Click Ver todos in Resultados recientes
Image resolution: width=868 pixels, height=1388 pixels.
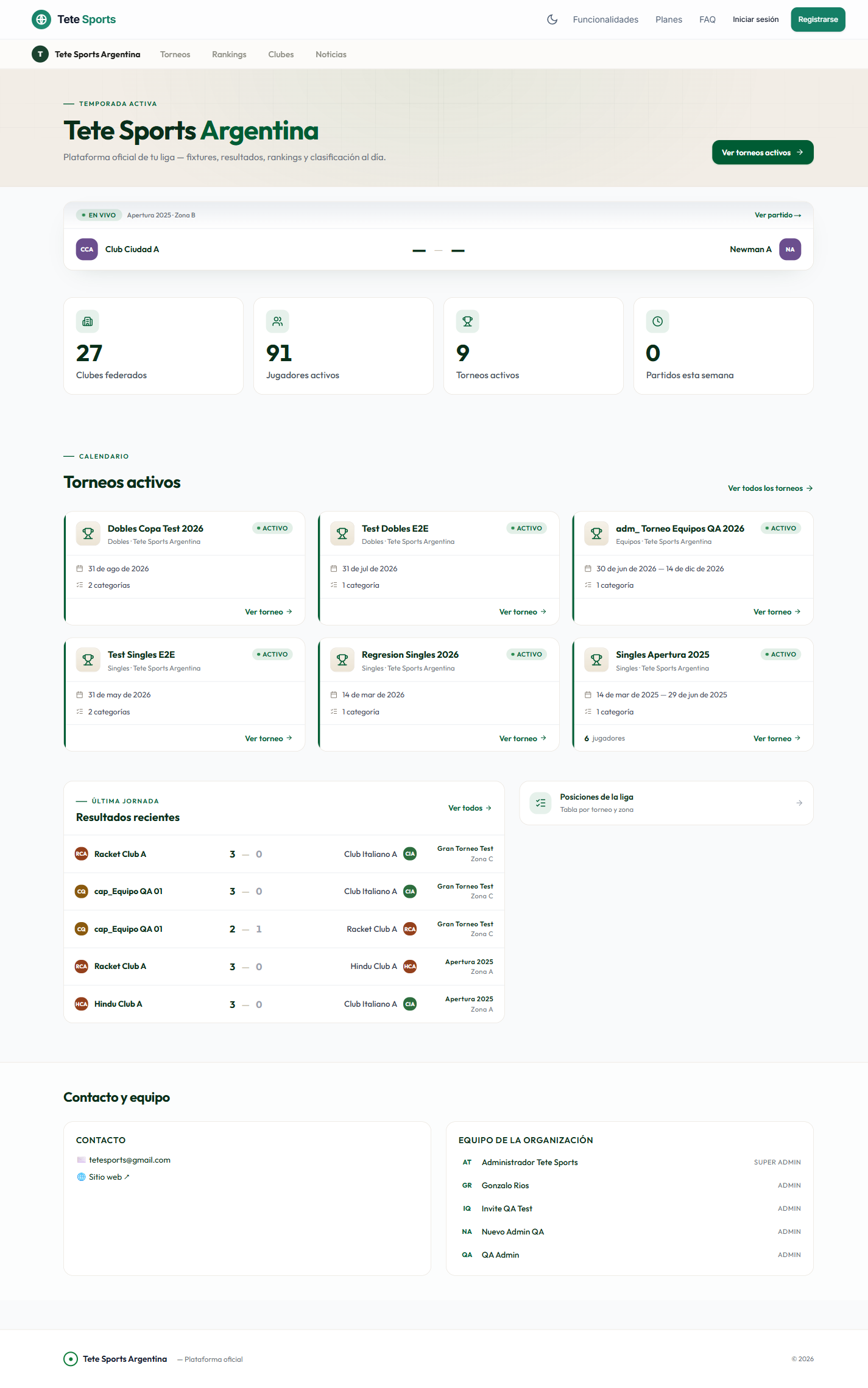pos(470,808)
